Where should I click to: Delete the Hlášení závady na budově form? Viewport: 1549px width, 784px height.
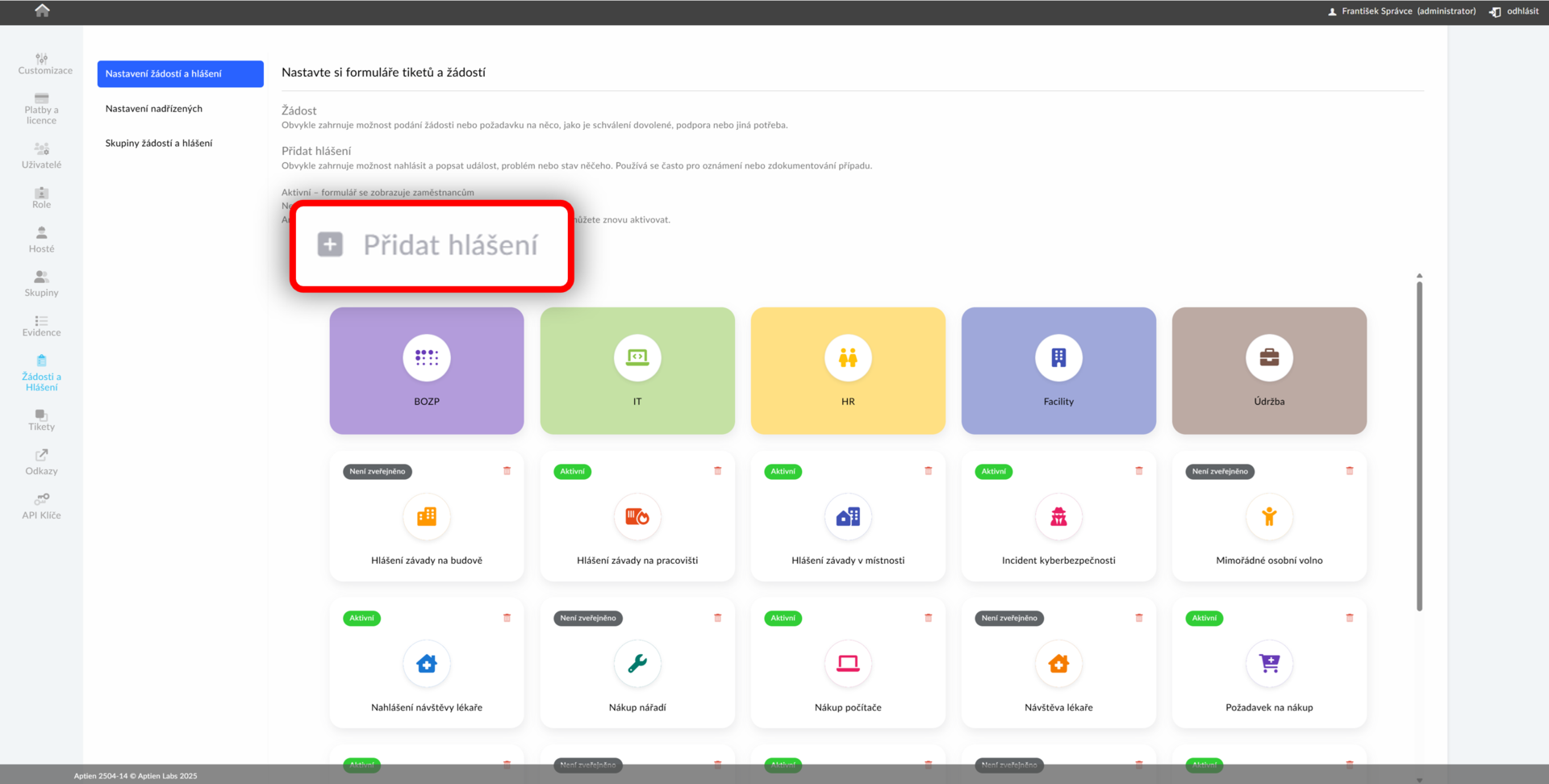(x=507, y=471)
